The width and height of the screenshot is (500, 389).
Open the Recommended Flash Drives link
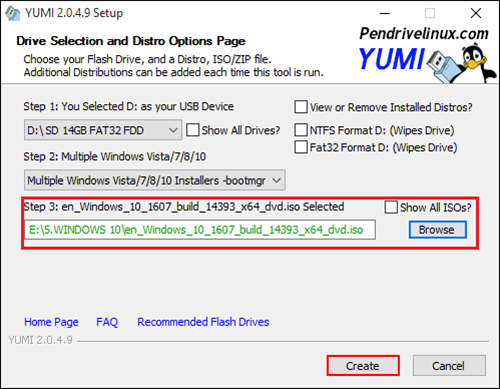pos(203,322)
